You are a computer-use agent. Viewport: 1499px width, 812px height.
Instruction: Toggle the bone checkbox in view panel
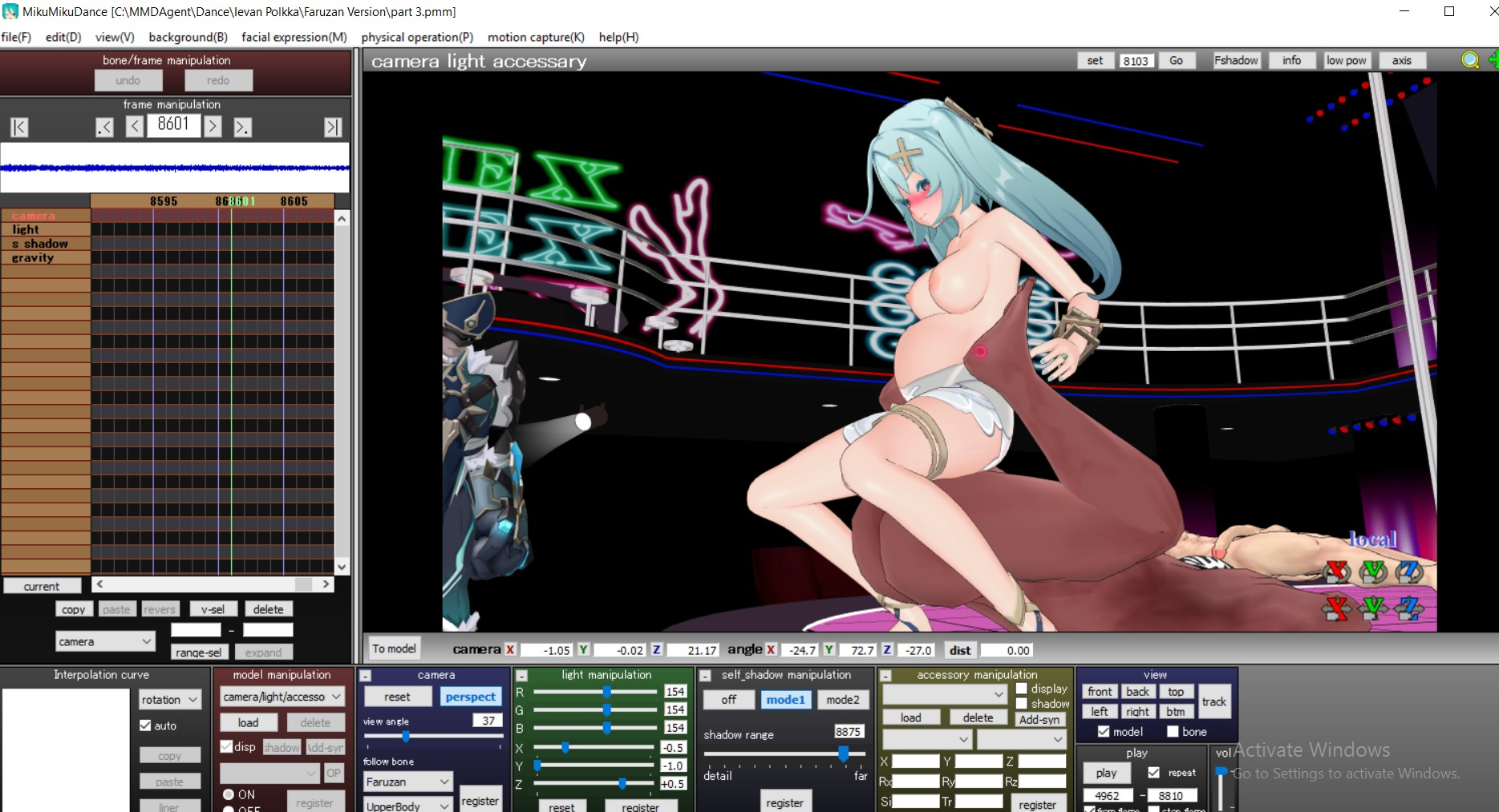1173,731
